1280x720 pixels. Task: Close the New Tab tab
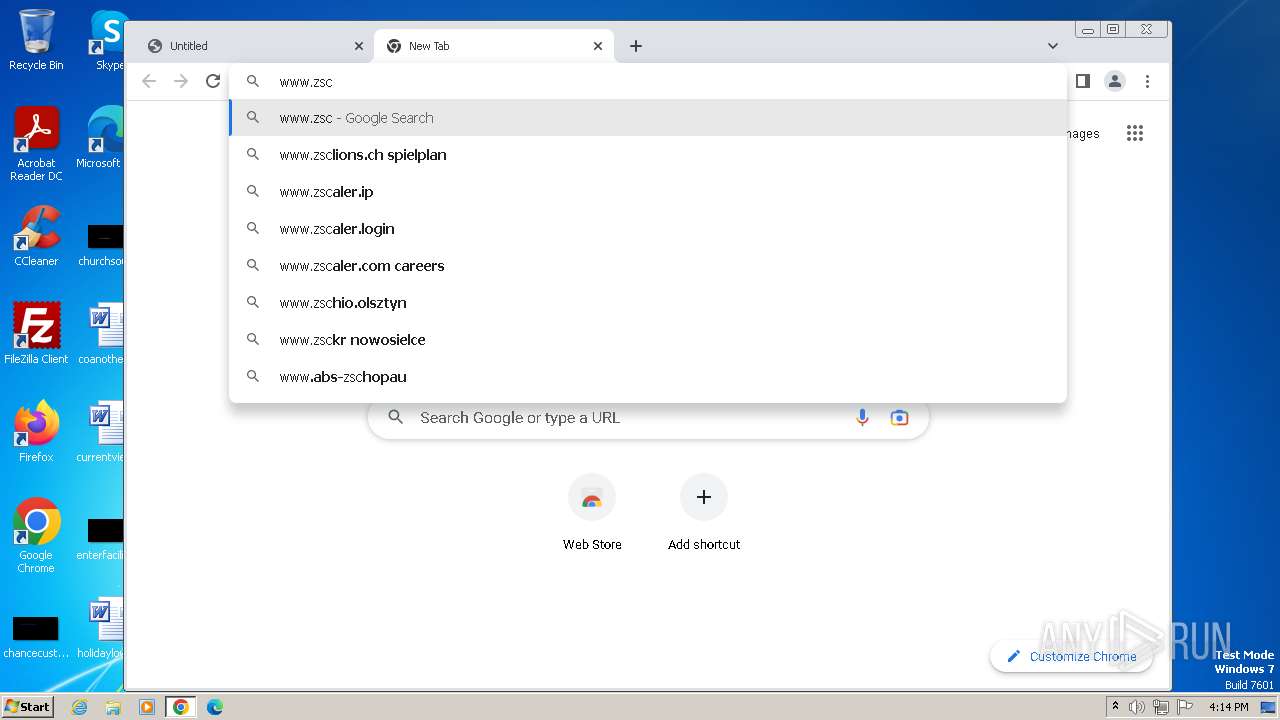[598, 46]
